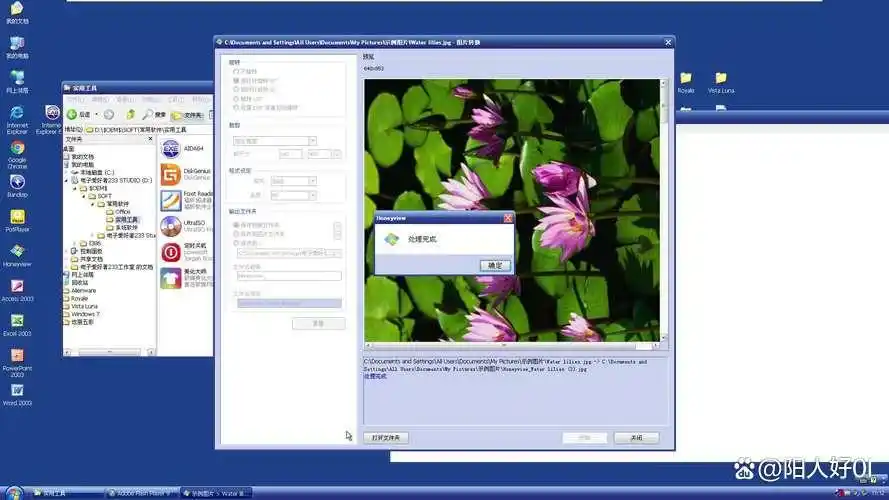Screen dimensions: 889x500
Task: Click the 打开文件夹 button
Action: point(386,438)
